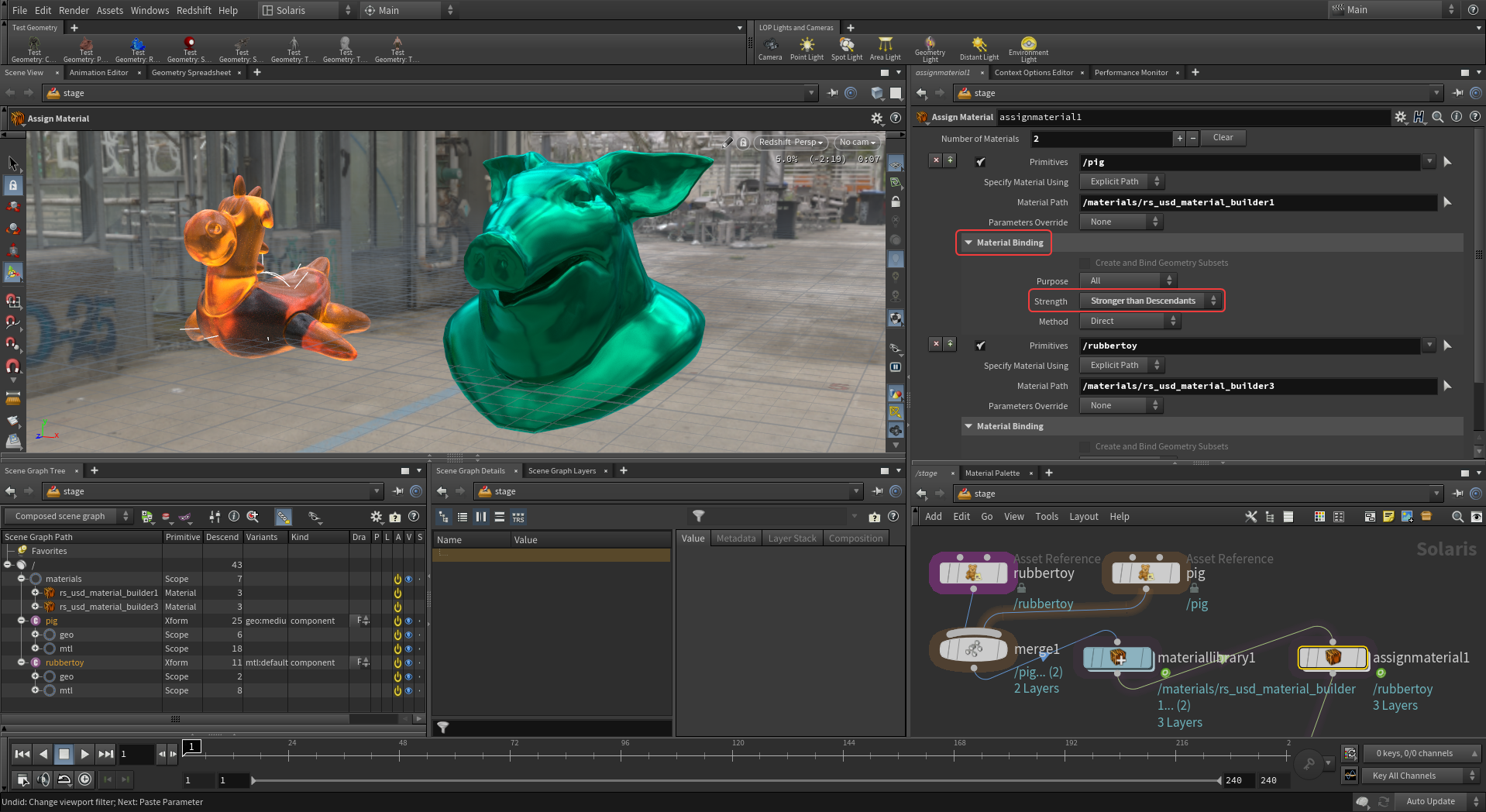Select the merge1 node in the network
Viewport: 1486px width, 812px height.
tap(973, 649)
